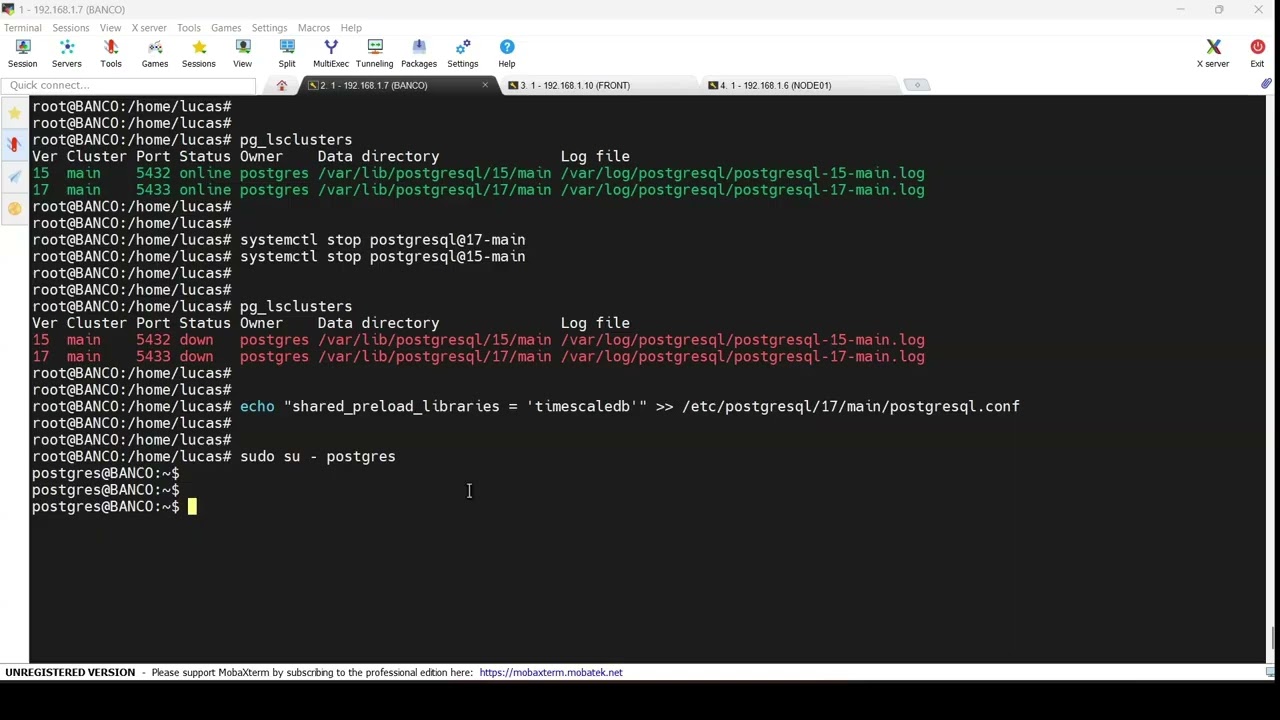Select the Split toolbar icon

(x=287, y=54)
